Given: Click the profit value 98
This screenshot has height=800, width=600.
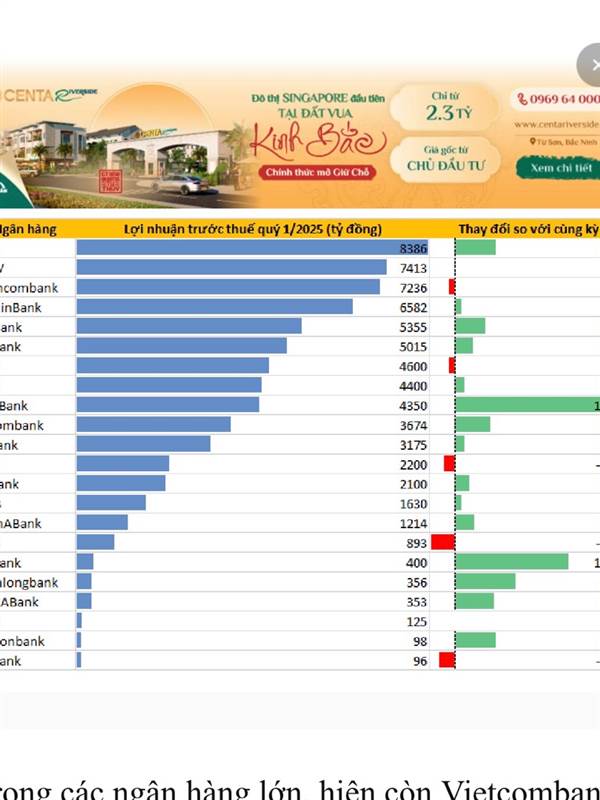Looking at the screenshot, I should (420, 641).
